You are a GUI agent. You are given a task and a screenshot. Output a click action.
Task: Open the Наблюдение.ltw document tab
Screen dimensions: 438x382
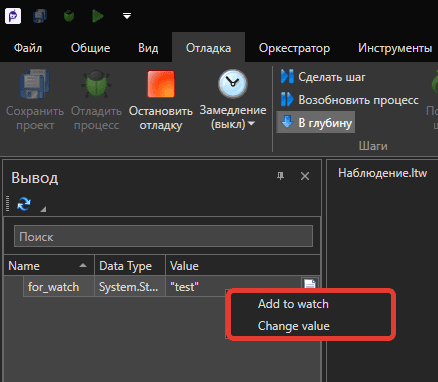point(382,173)
